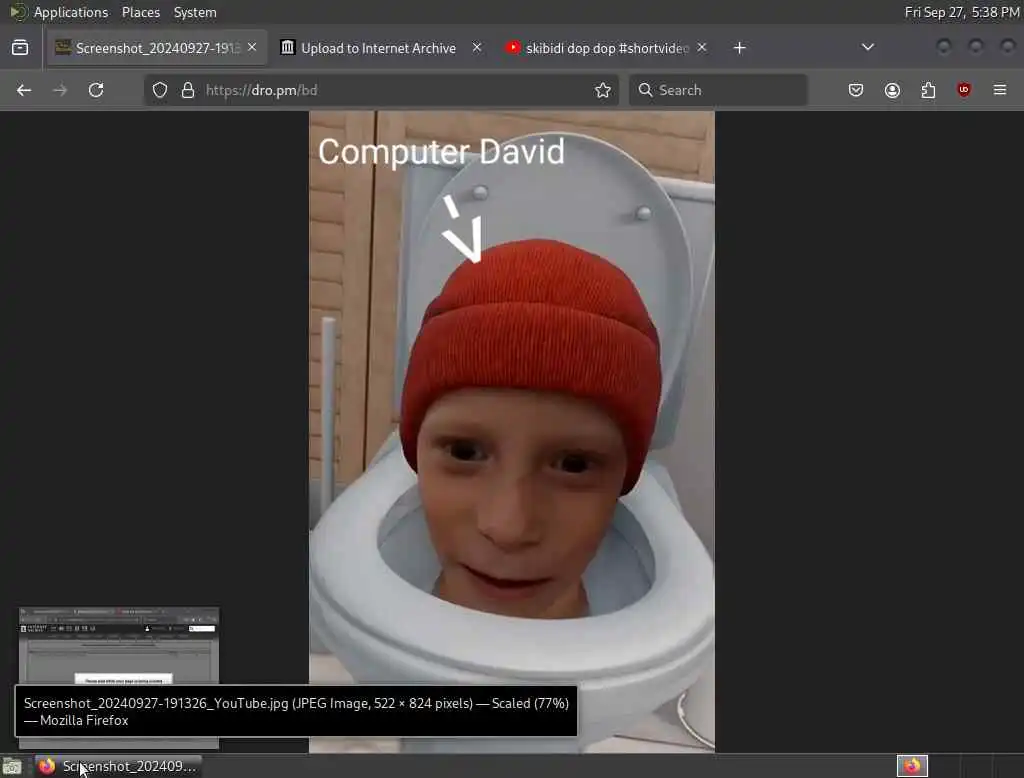Select the Screenshot_202409 taskbar window button
Image resolution: width=1024 pixels, height=778 pixels.
118,766
